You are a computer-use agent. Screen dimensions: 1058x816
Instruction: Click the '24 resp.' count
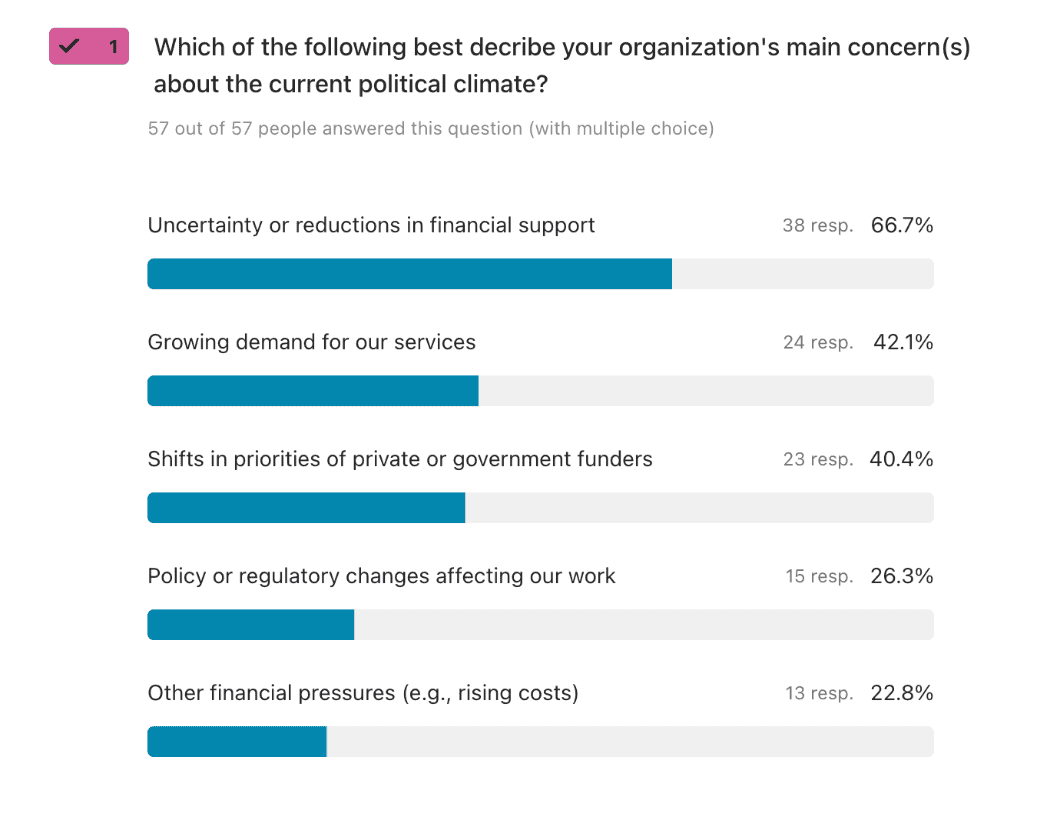pyautogui.click(x=817, y=343)
